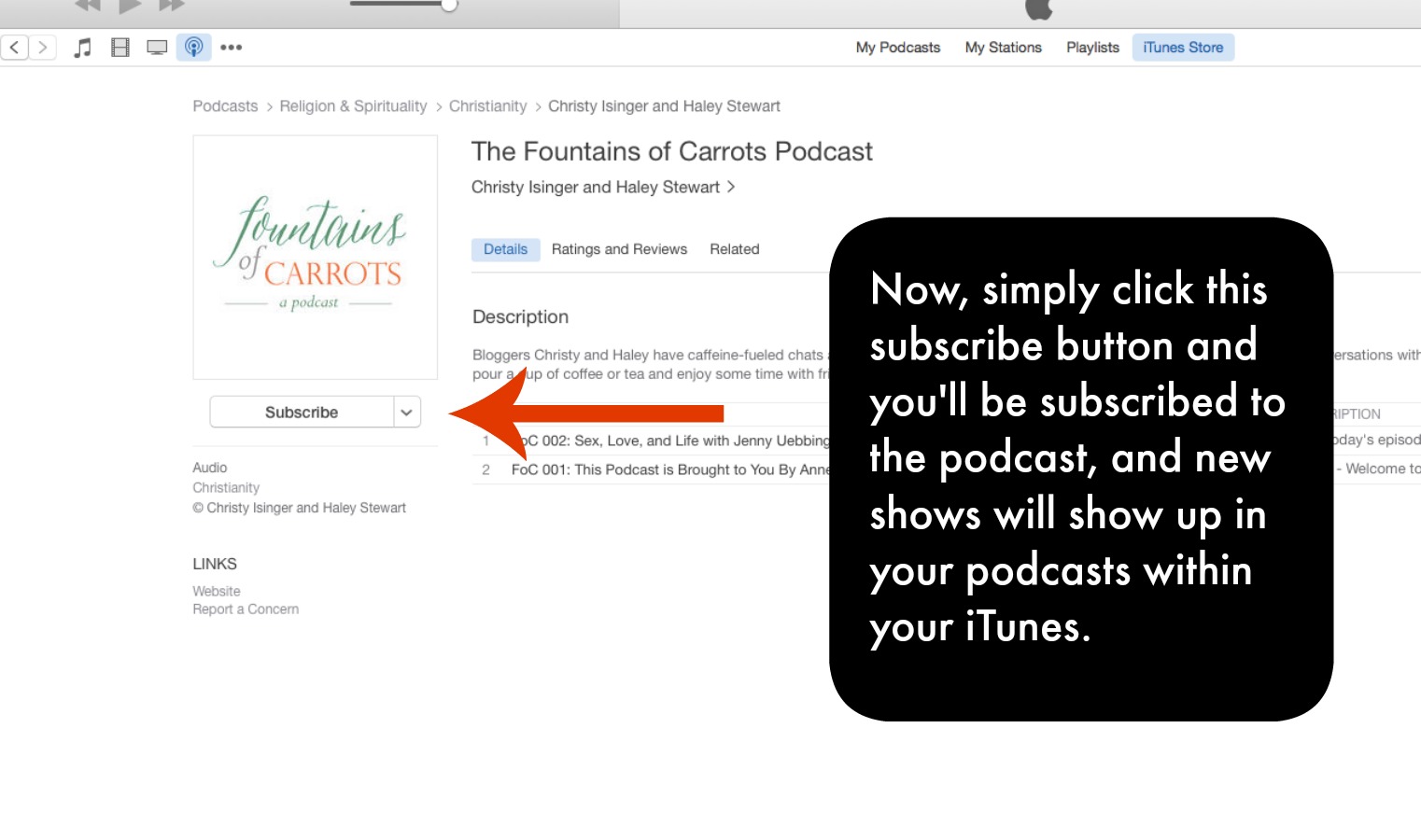Go forward with the right chevron

pyautogui.click(x=43, y=47)
